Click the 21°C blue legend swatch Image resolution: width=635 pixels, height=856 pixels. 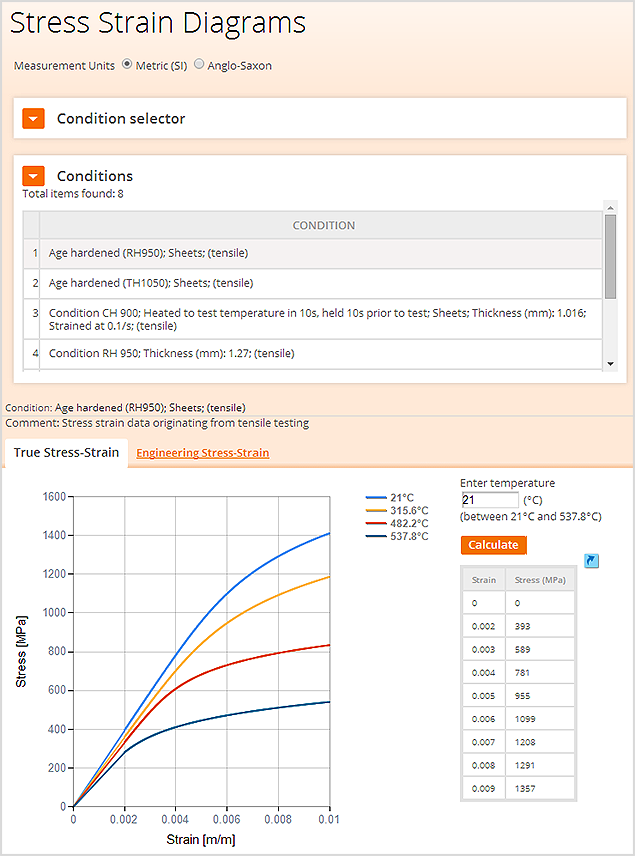(376, 497)
